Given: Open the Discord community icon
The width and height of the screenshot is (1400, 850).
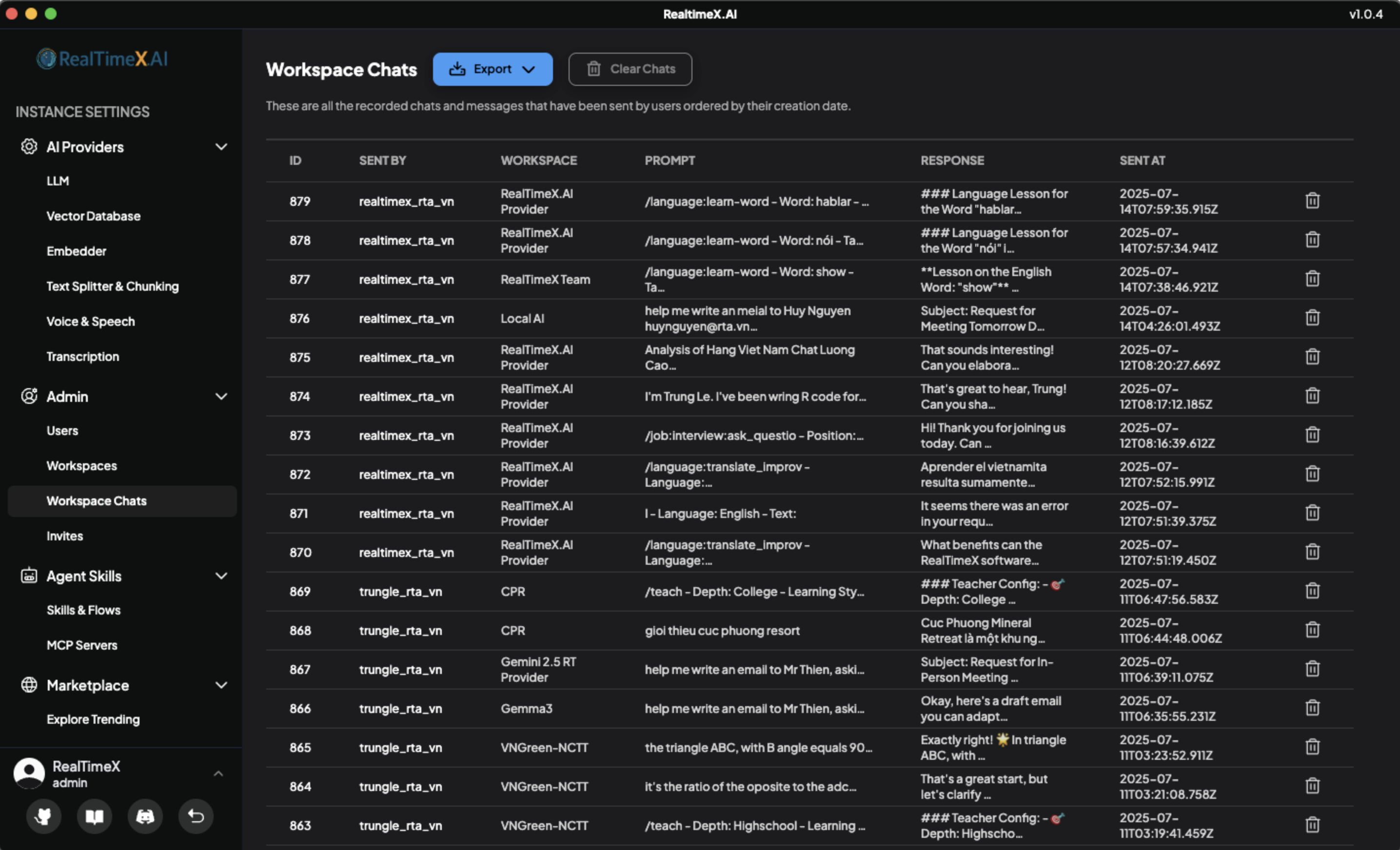Looking at the screenshot, I should pos(145,816).
